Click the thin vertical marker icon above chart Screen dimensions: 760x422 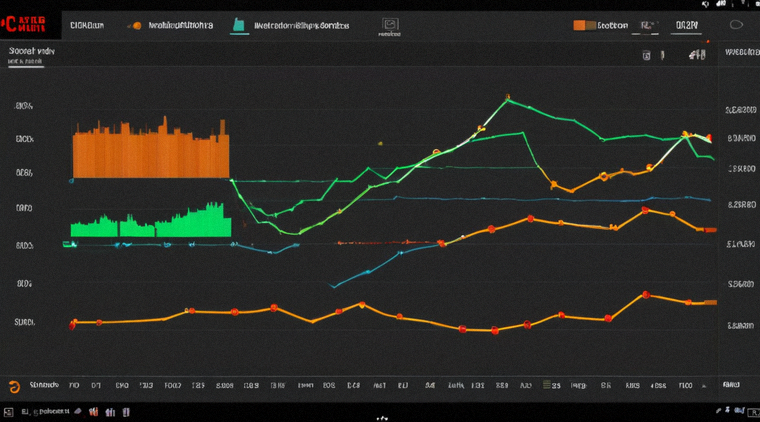(x=662, y=56)
